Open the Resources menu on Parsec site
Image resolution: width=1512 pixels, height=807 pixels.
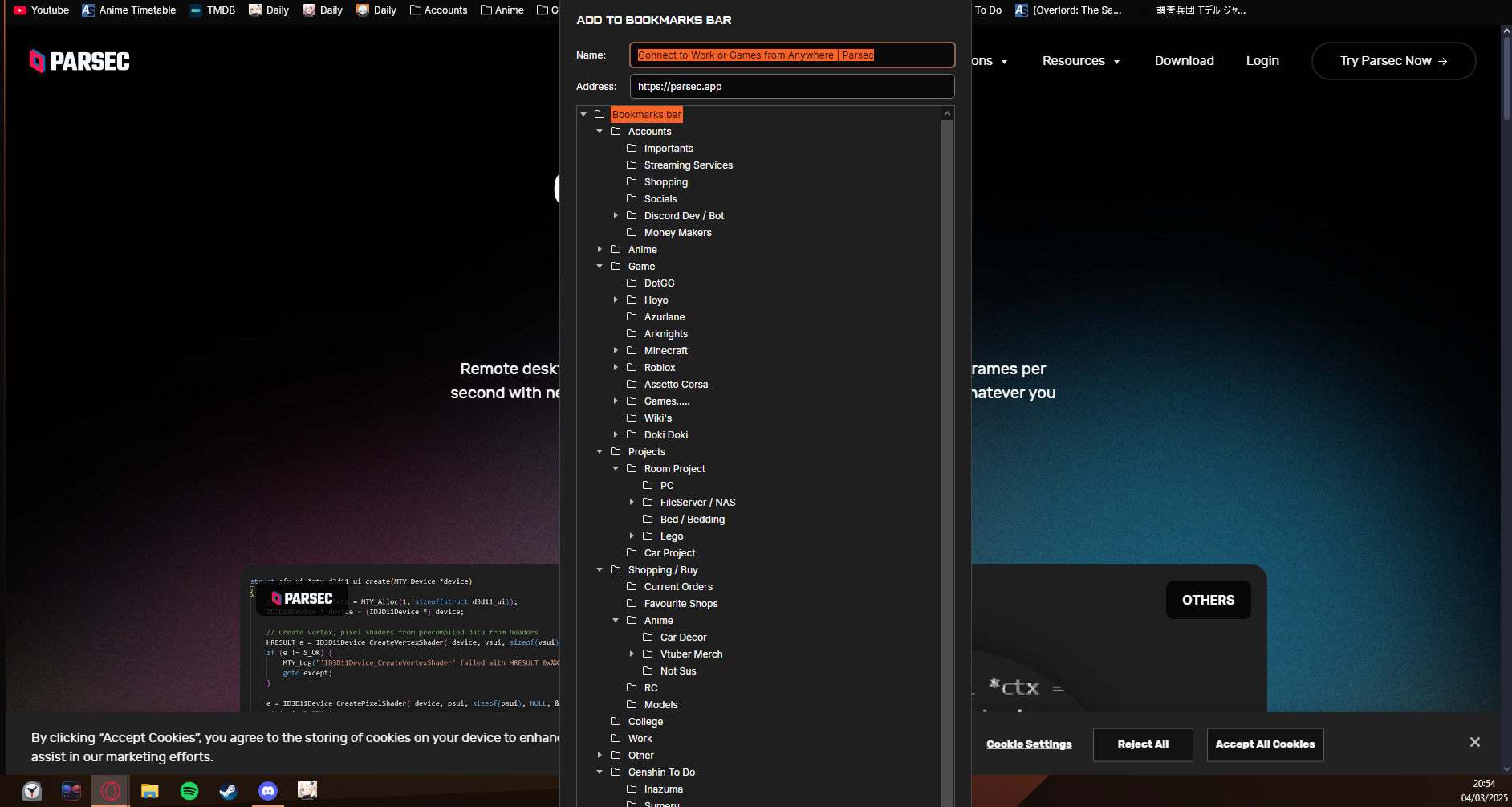click(x=1080, y=61)
